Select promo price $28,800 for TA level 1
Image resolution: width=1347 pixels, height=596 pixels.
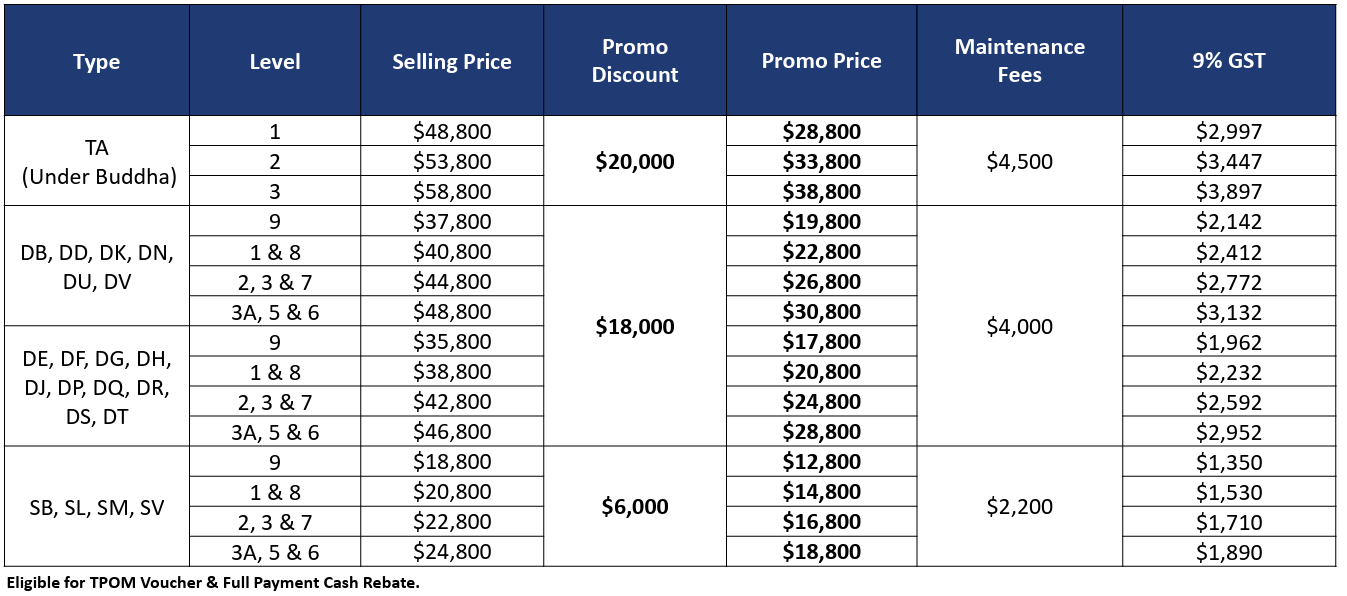tap(822, 131)
